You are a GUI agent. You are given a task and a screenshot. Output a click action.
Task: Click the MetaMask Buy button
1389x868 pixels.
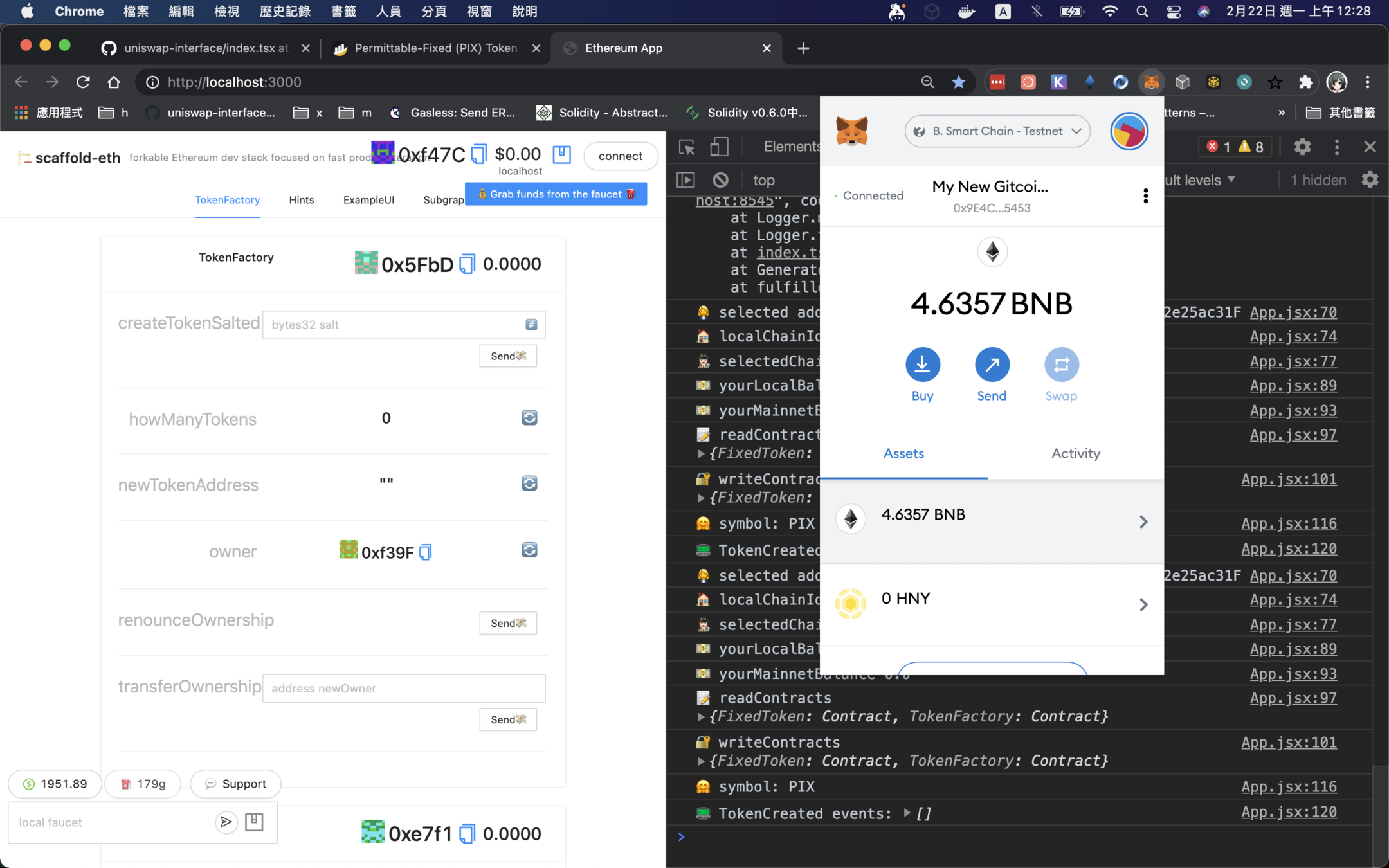pyautogui.click(x=922, y=365)
